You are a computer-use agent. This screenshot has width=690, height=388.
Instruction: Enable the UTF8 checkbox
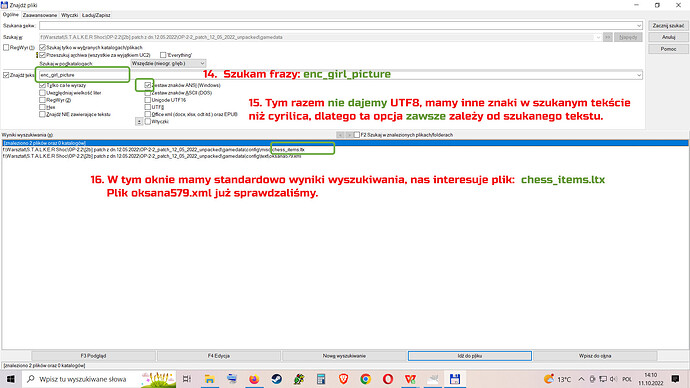148,107
